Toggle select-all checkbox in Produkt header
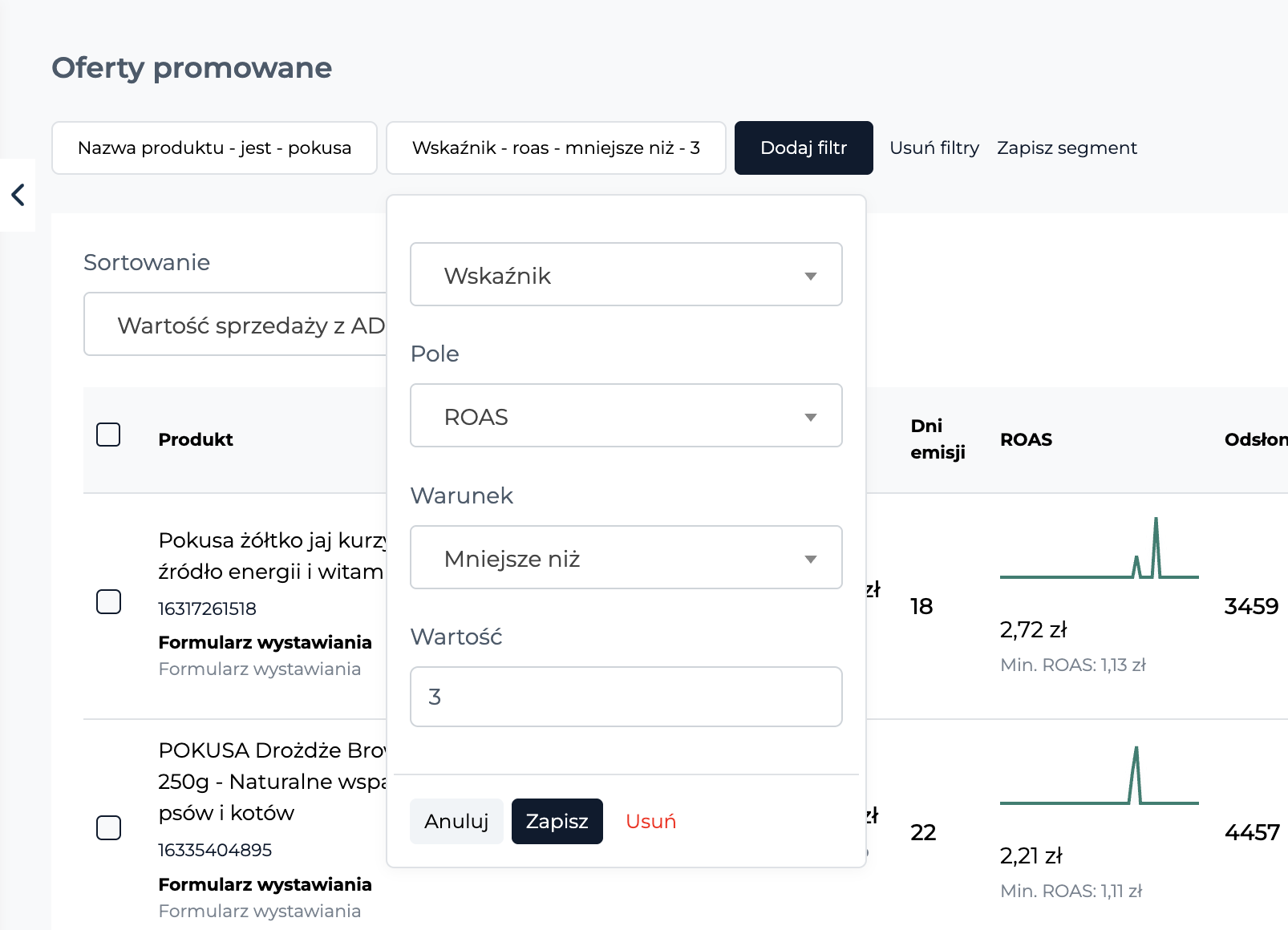The image size is (1288, 930). click(x=108, y=435)
